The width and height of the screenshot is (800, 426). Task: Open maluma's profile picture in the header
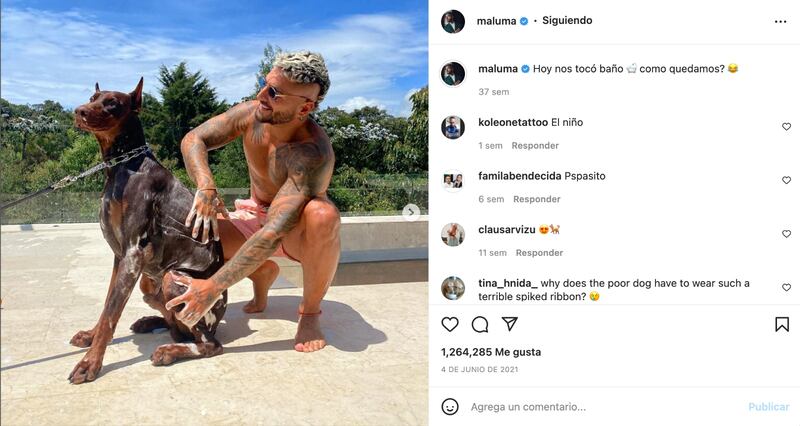[453, 21]
